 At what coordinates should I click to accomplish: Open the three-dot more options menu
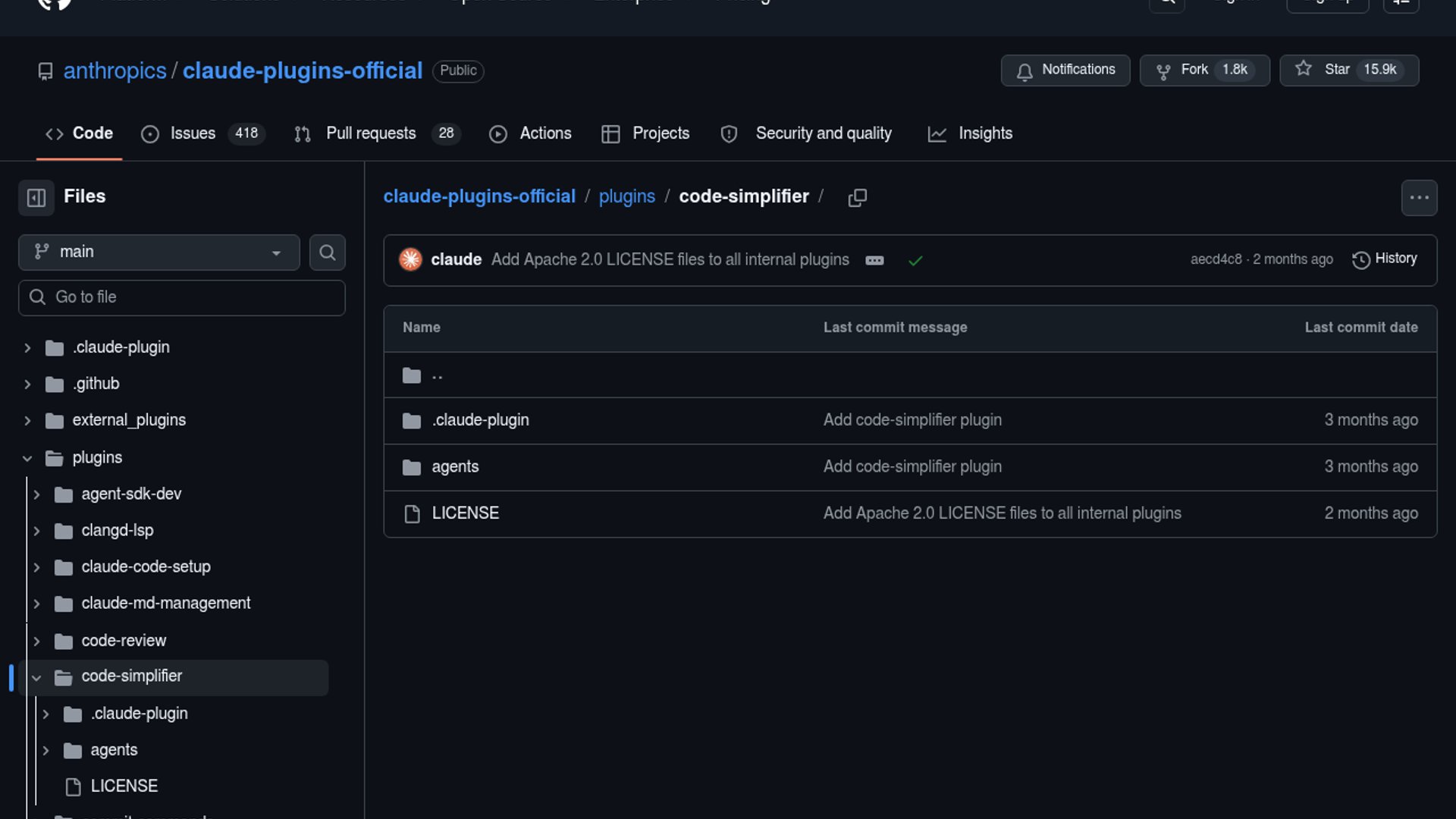coord(1419,198)
